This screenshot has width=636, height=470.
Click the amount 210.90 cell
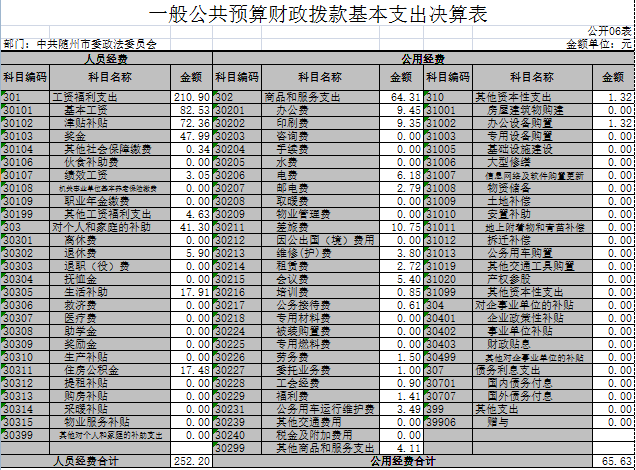click(x=190, y=97)
